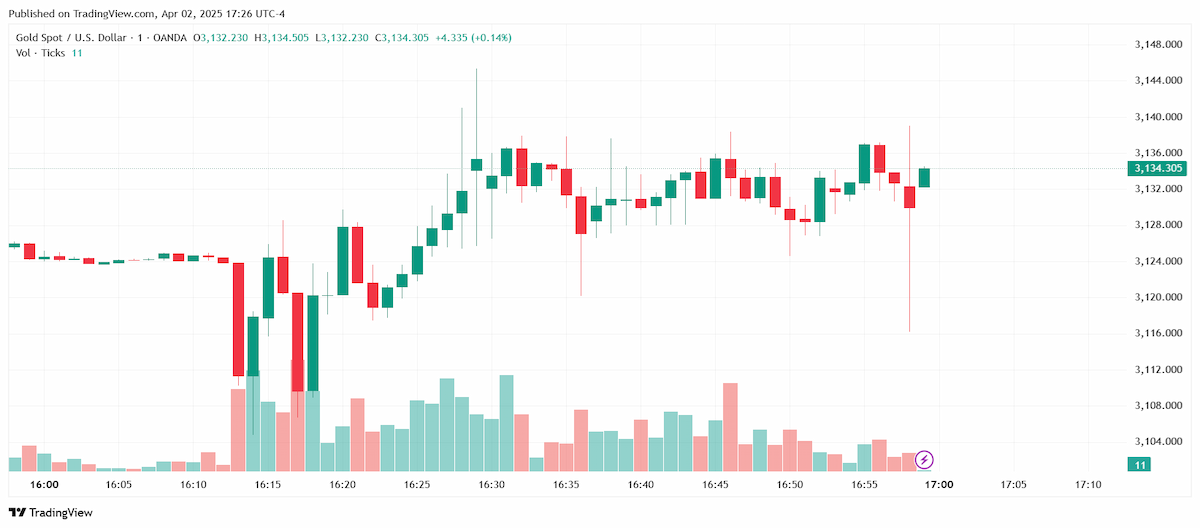Click the 17:10 time axis label
1200x528 pixels.
pos(1087,485)
